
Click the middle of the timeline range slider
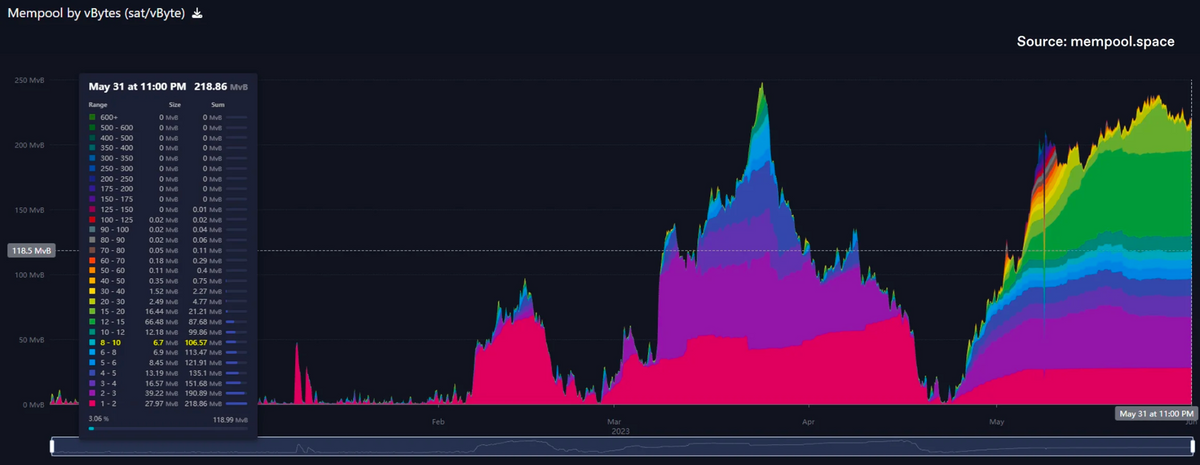[623, 447]
